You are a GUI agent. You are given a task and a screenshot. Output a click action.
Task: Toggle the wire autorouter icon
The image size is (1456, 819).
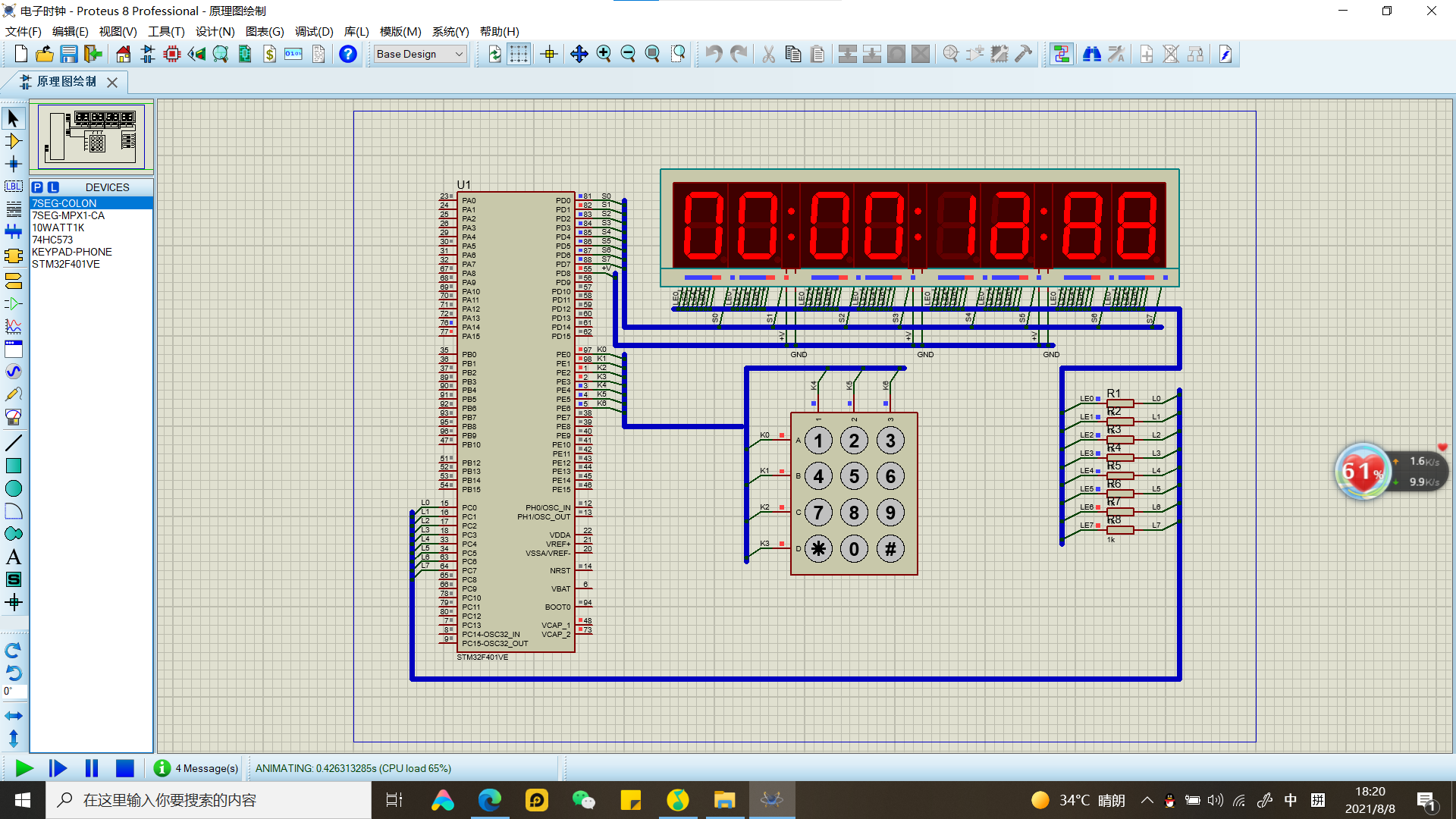click(x=1061, y=54)
